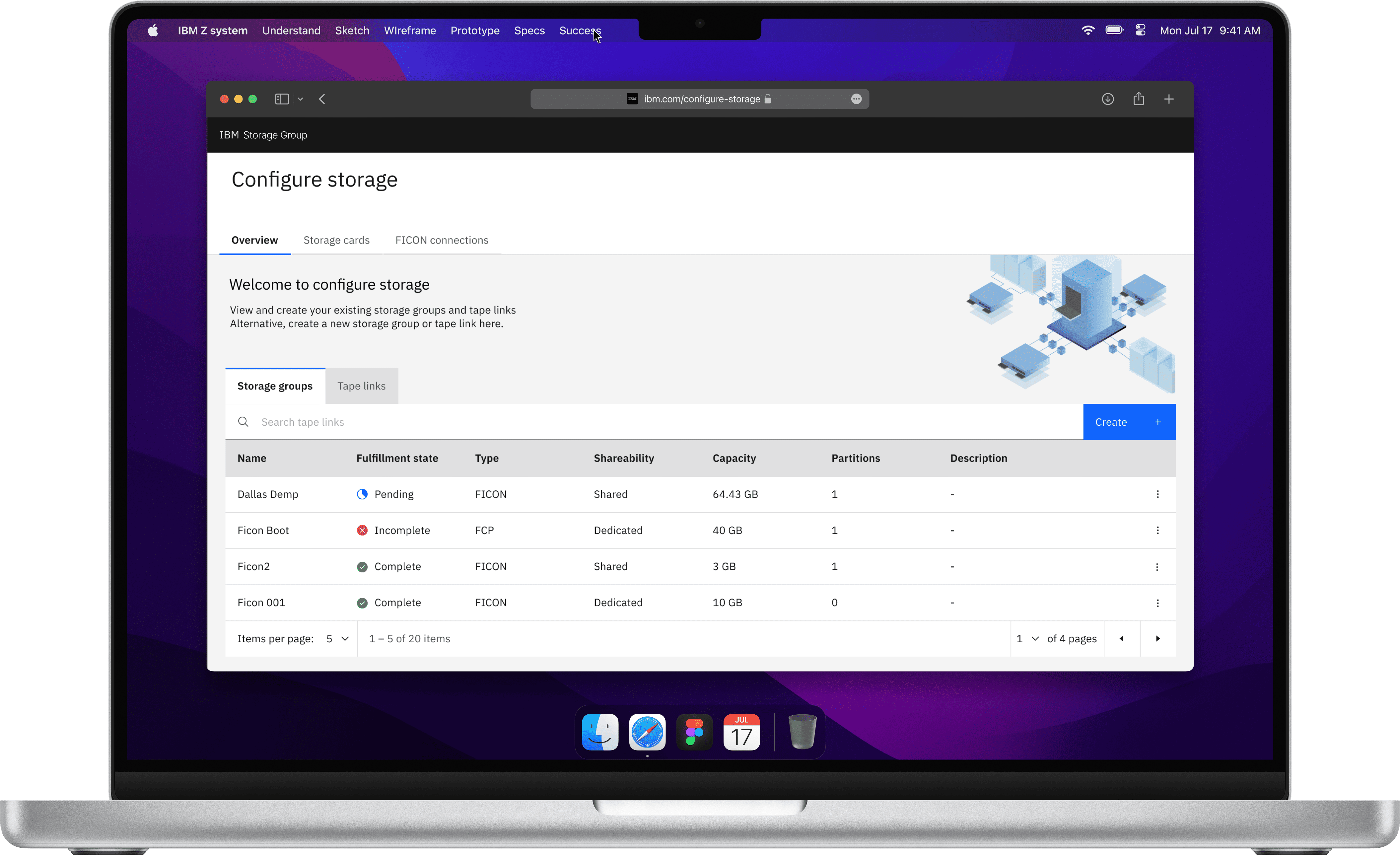
Task: Open Safari in the Dock
Action: [647, 732]
